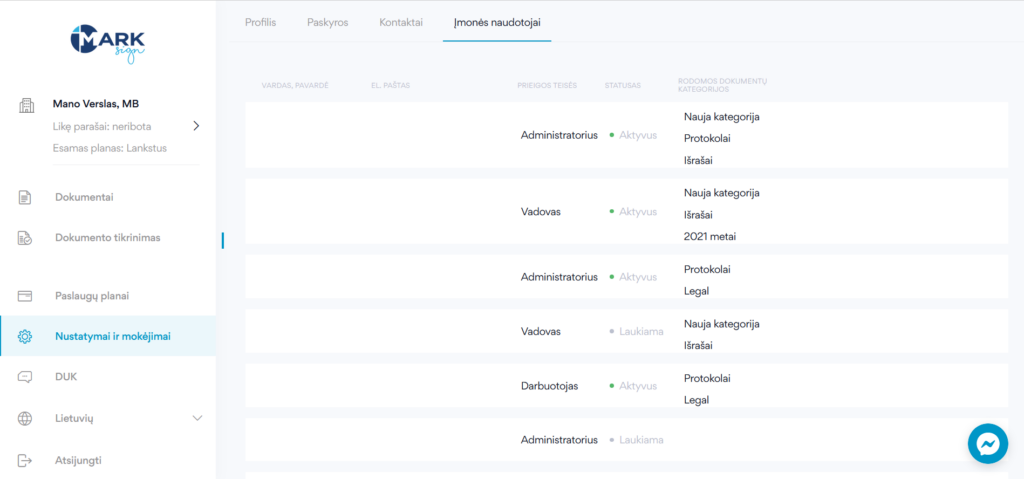Click the MarkSign logo
The image size is (1024, 479).
click(x=107, y=43)
